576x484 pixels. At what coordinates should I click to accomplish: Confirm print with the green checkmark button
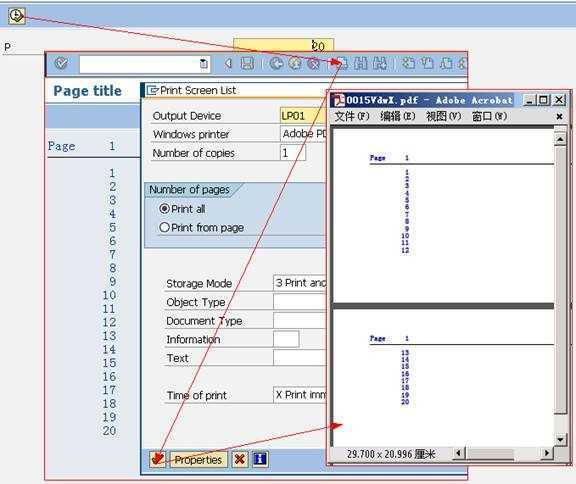pos(158,459)
